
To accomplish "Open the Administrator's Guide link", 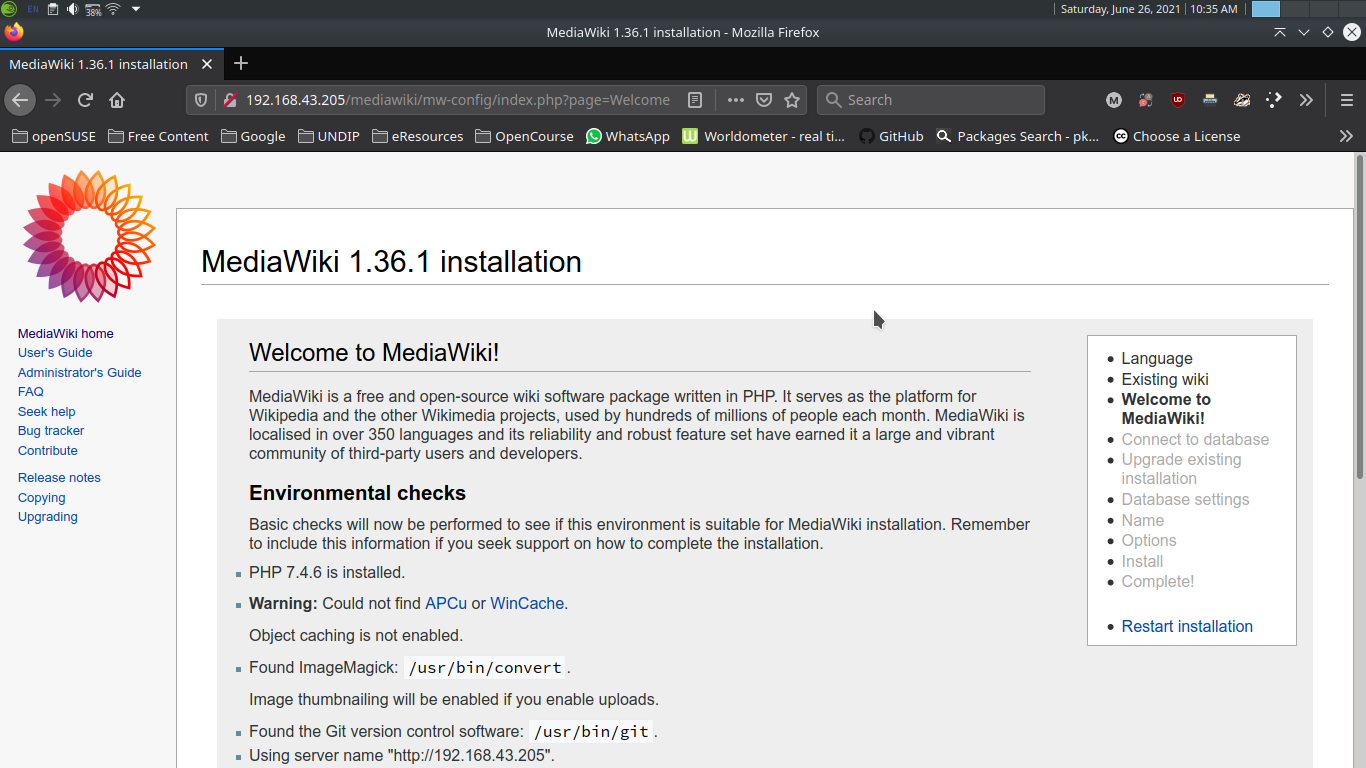I will pos(80,373).
